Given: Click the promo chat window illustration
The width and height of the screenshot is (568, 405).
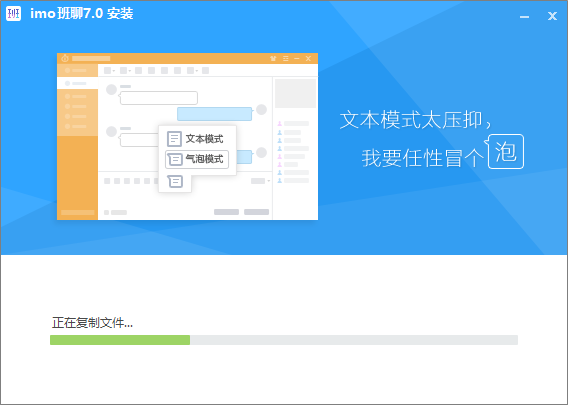Looking at the screenshot, I should pyautogui.click(x=187, y=136).
